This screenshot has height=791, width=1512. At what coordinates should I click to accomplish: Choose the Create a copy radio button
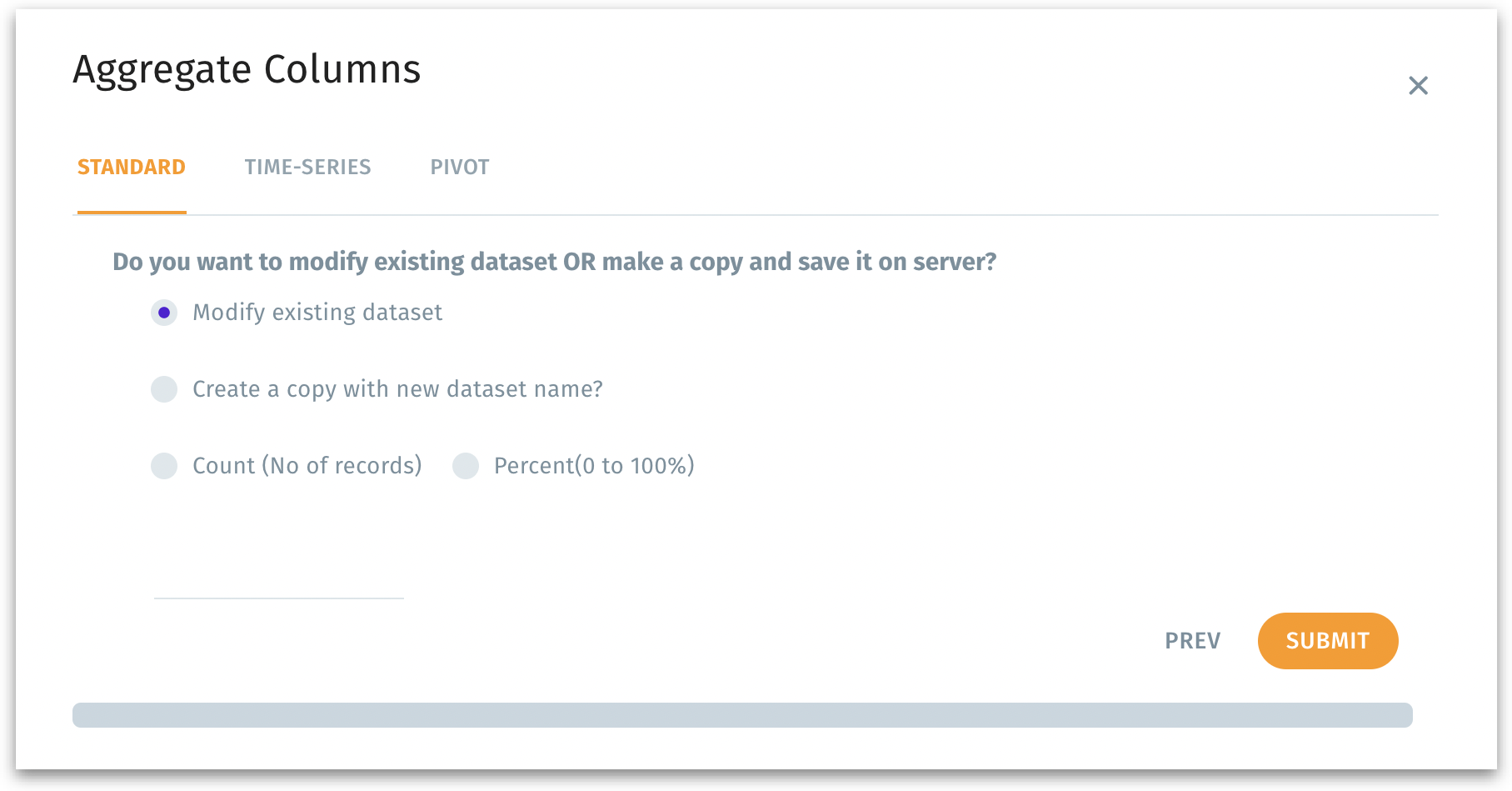pyautogui.click(x=164, y=389)
